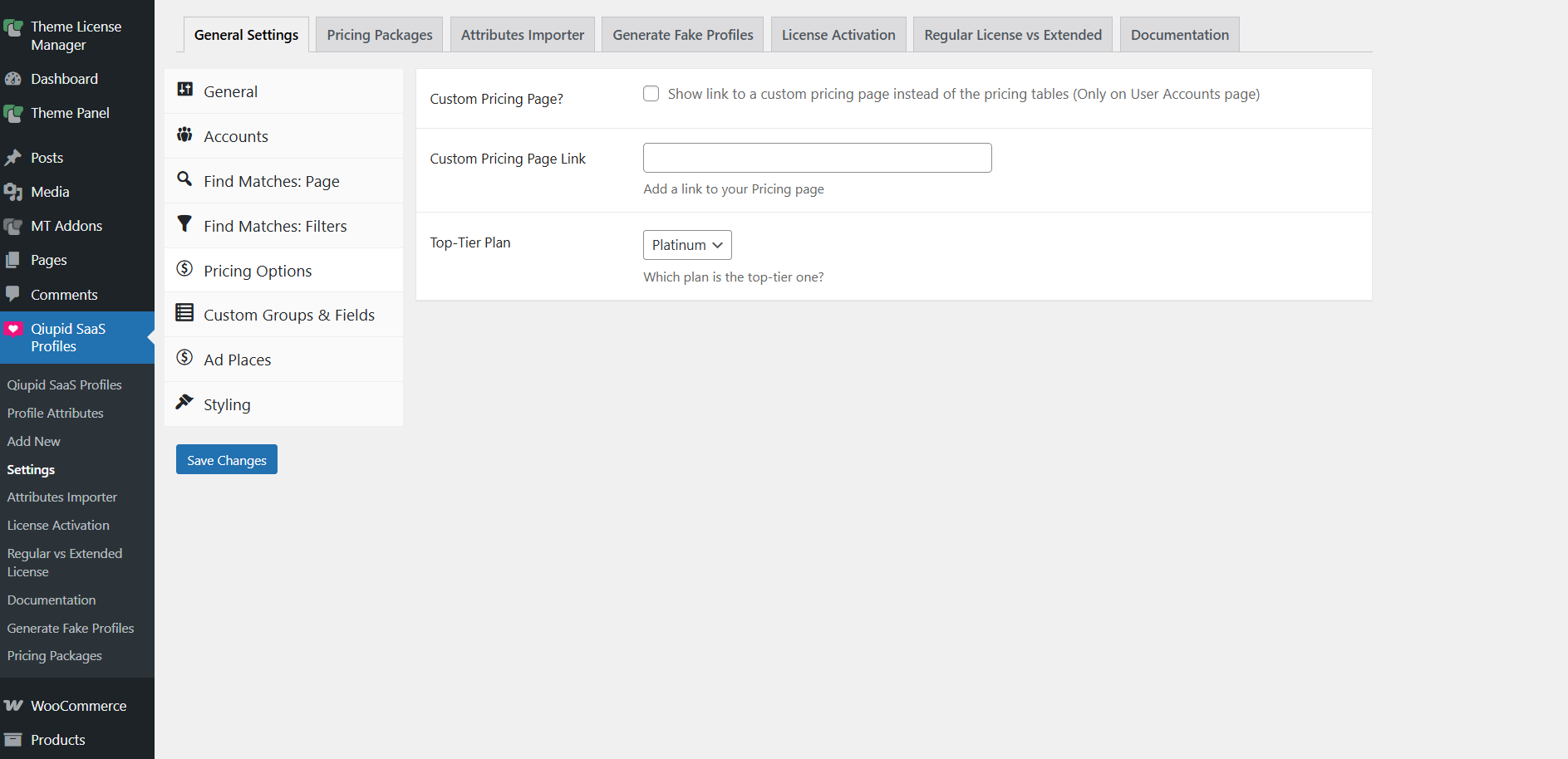1568x759 pixels.
Task: Open License Activation from the sidebar
Action: [x=58, y=525]
